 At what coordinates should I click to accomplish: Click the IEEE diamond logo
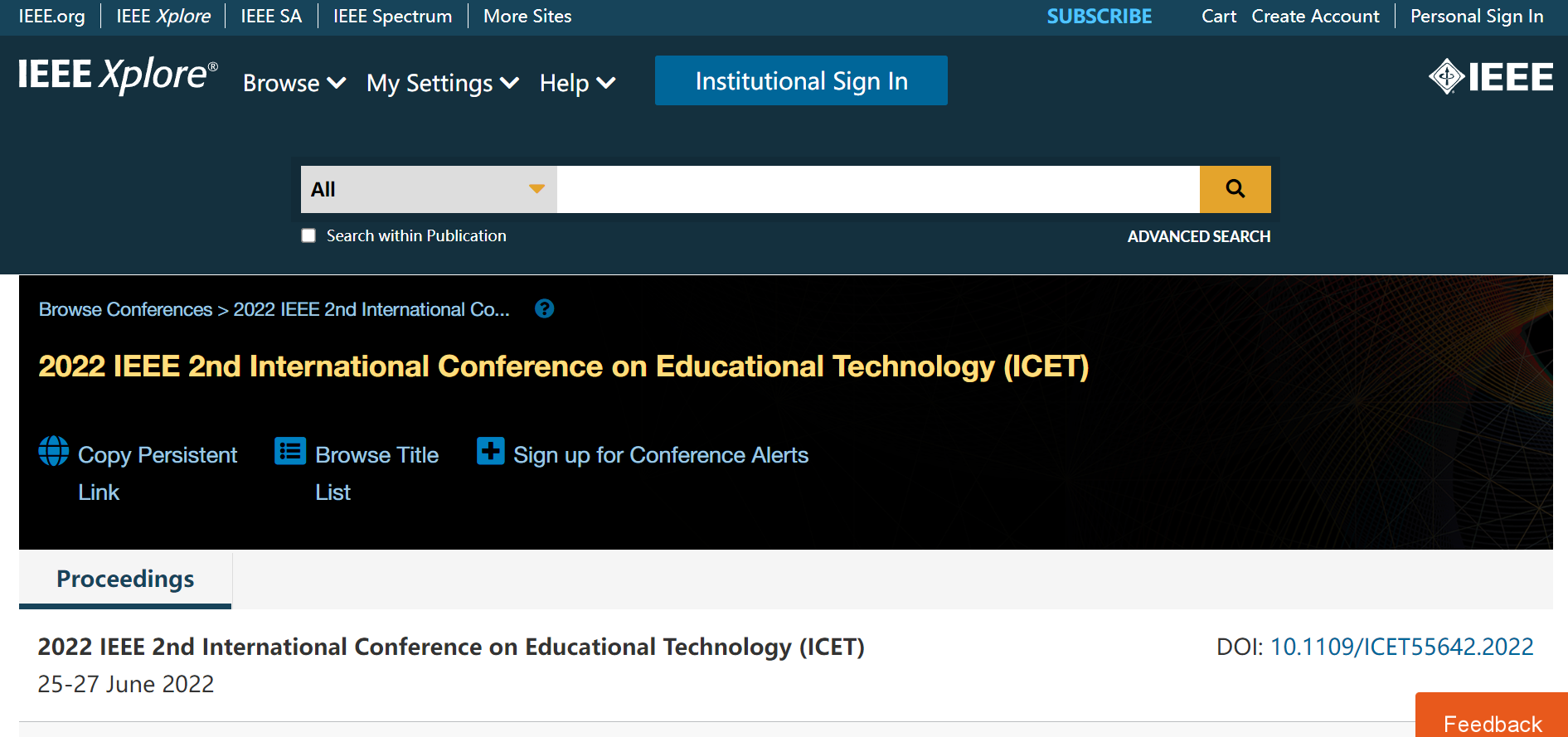(x=1491, y=77)
